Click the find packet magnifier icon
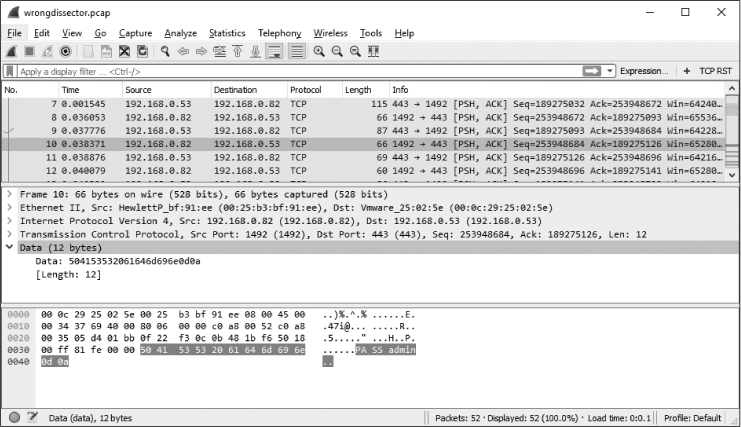This screenshot has width=741, height=427. tap(165, 51)
